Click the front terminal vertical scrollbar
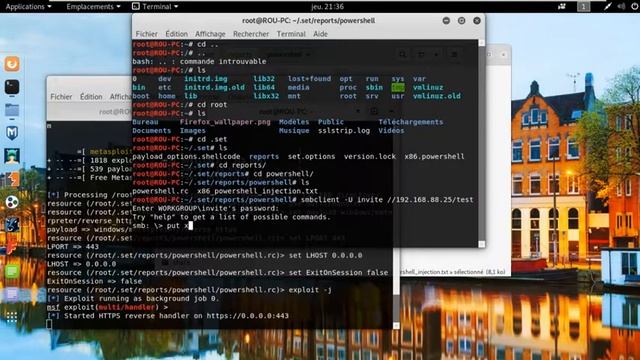Viewport: 640px width, 360px height. (482, 143)
